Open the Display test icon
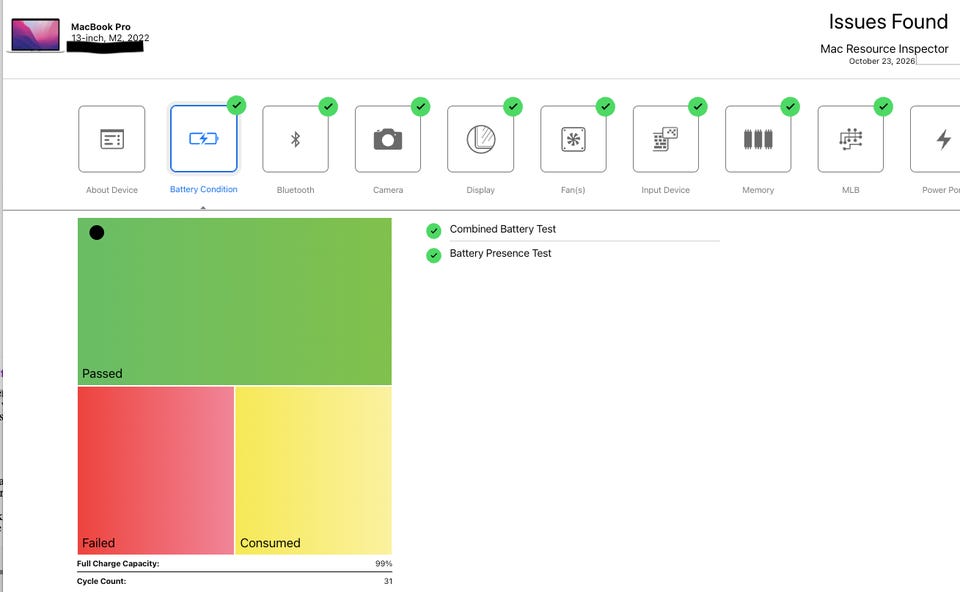Screen dimensions: 960x592 pyautogui.click(x=481, y=139)
